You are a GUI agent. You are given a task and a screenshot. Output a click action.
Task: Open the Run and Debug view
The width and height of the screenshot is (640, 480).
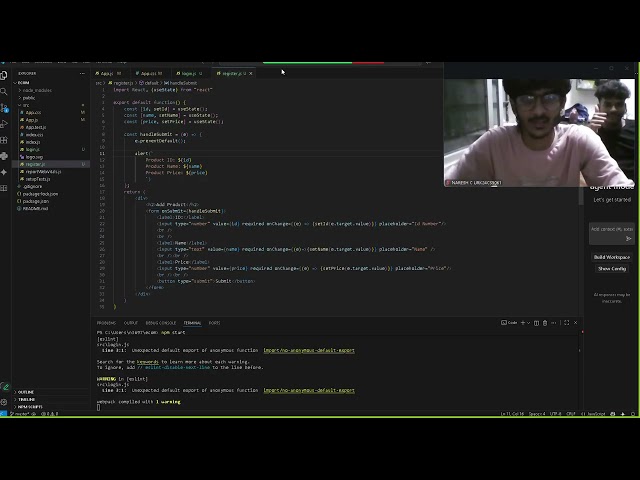(x=4, y=124)
